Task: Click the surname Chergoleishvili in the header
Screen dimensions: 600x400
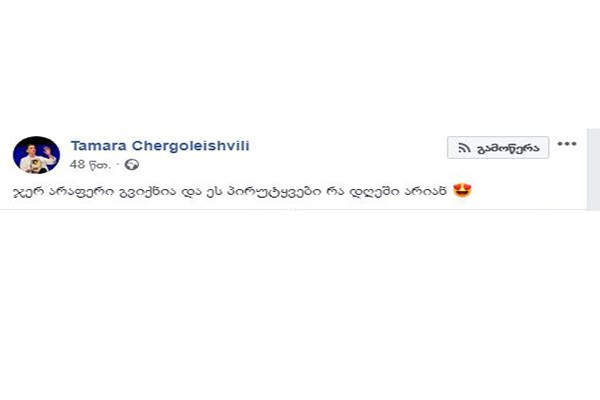Action: (191, 146)
